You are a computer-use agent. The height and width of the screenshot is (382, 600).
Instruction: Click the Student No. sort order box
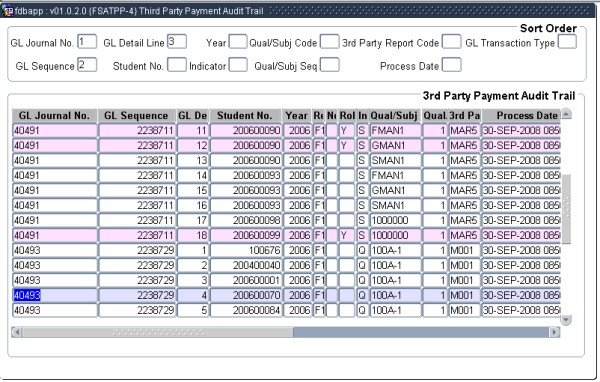click(177, 65)
